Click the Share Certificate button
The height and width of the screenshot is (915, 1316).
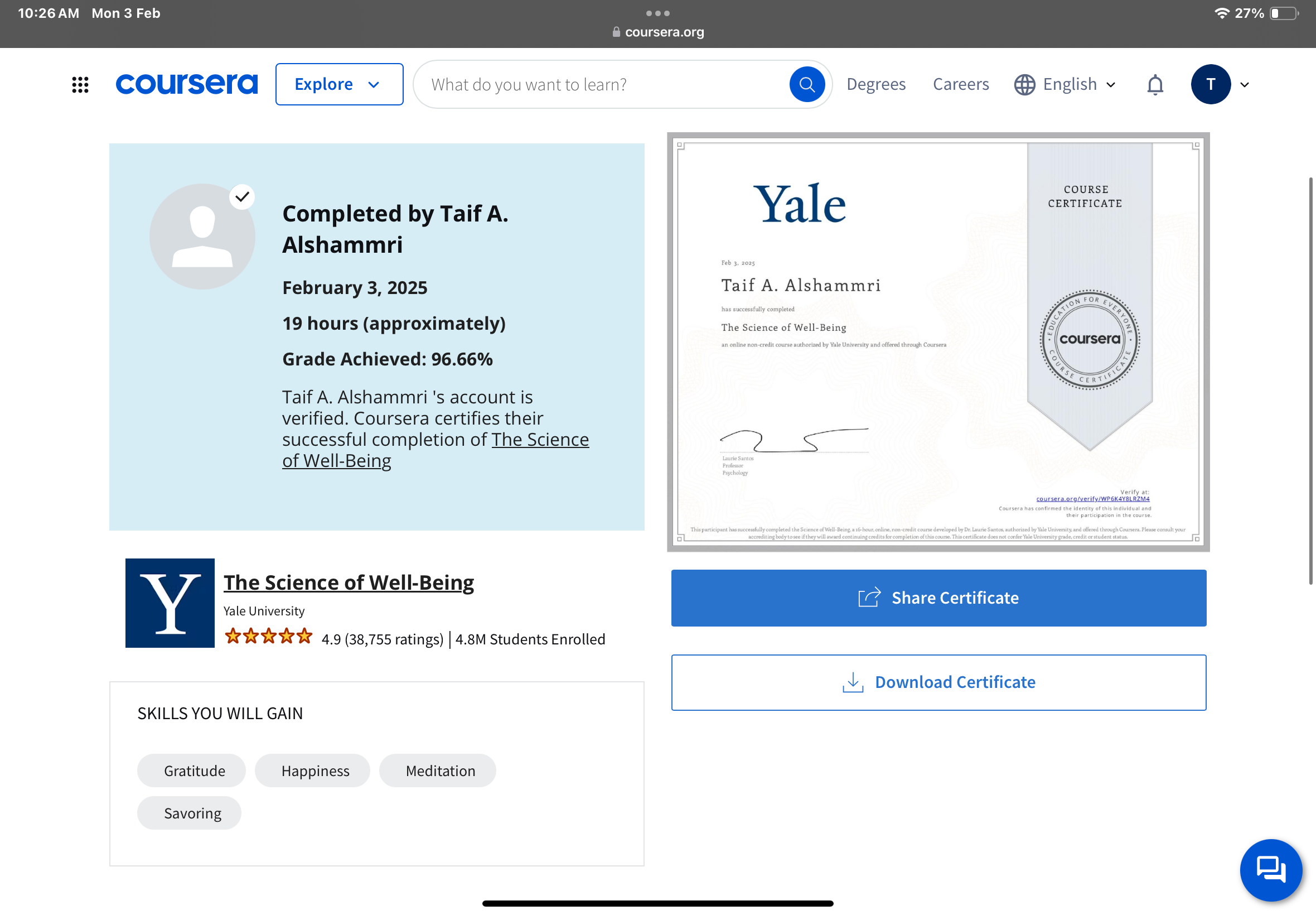(938, 598)
